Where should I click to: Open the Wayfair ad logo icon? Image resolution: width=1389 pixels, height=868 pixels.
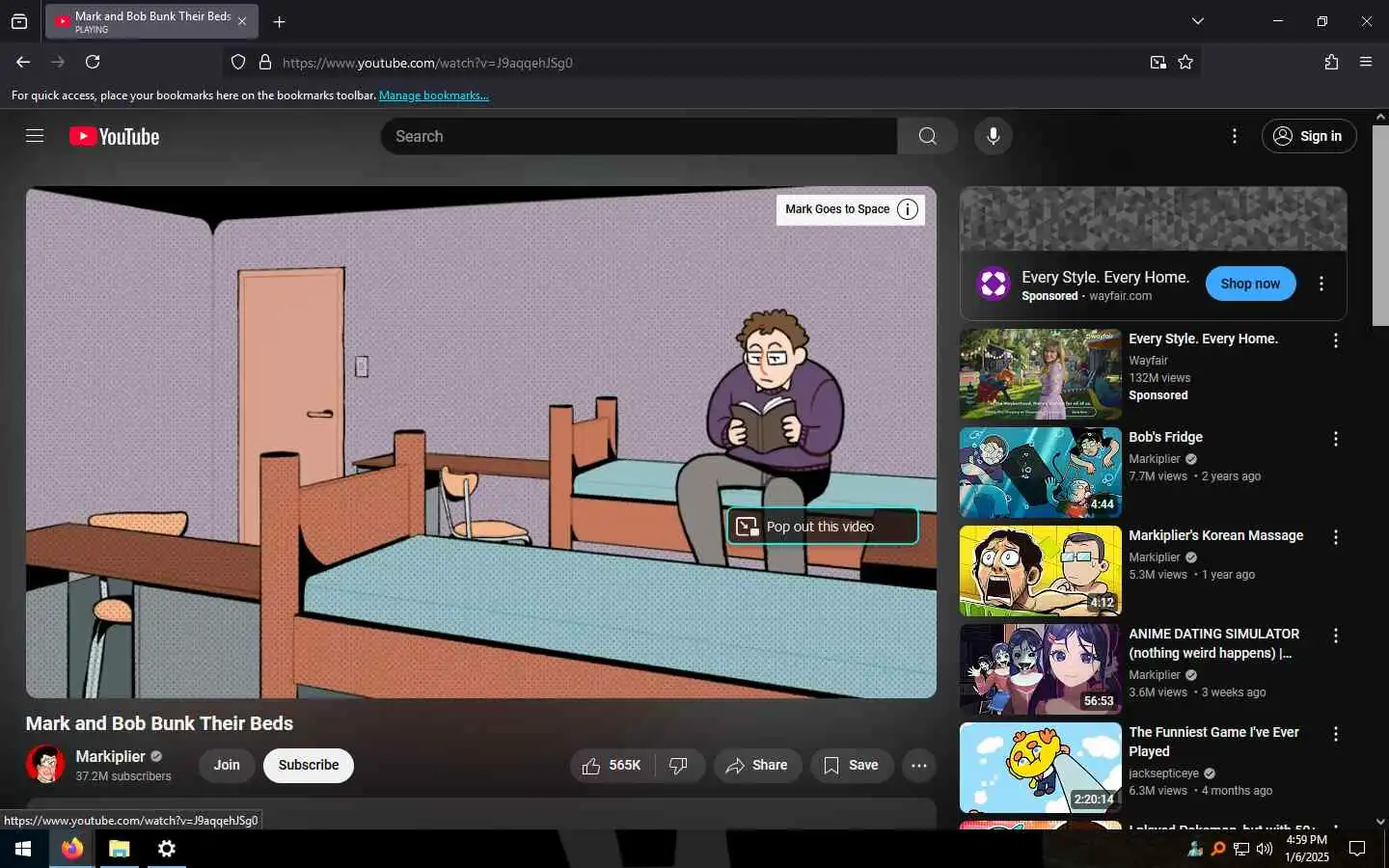(994, 284)
